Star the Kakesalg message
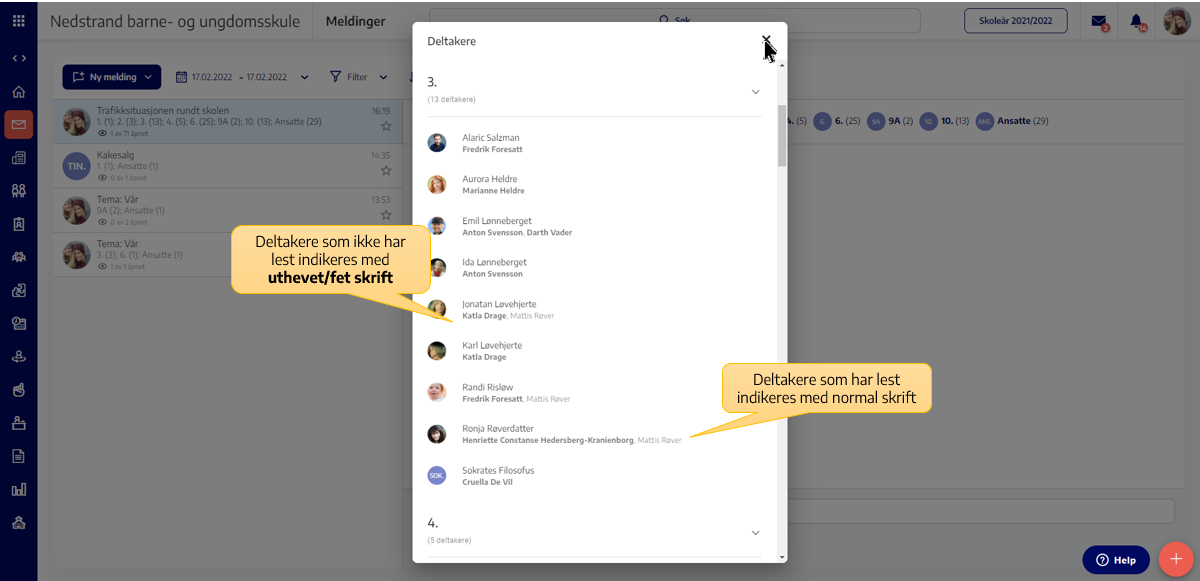The width and height of the screenshot is (1200, 581). tap(385, 171)
